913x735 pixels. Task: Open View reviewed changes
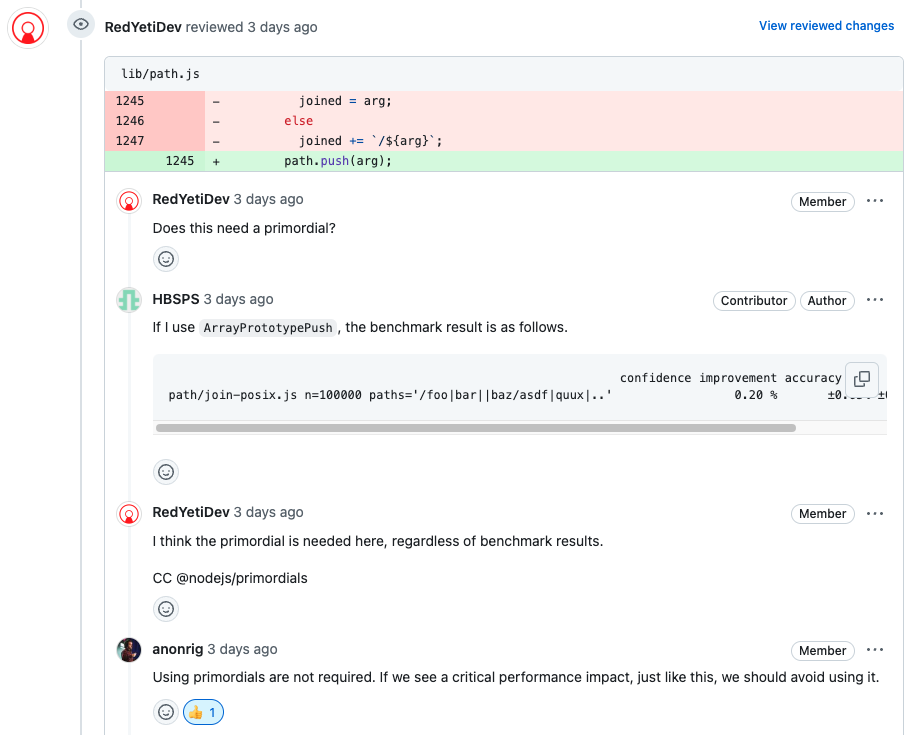(x=826, y=25)
